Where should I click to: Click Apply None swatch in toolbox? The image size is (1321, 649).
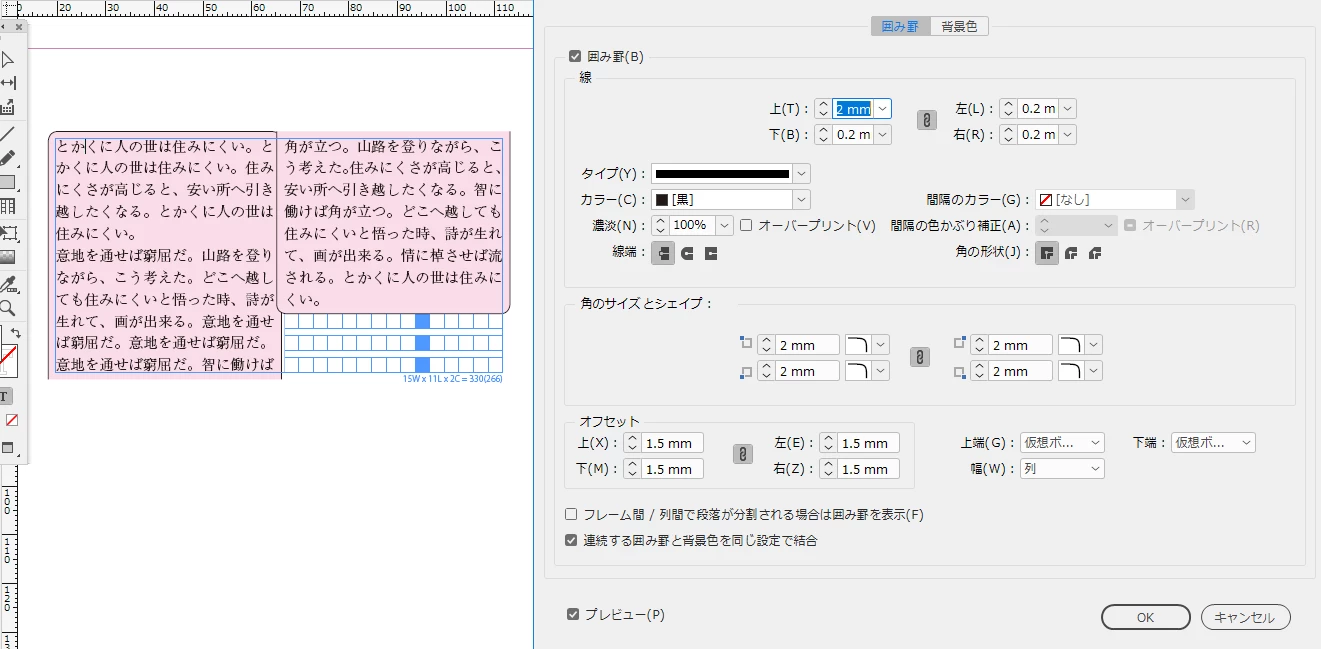(x=12, y=420)
